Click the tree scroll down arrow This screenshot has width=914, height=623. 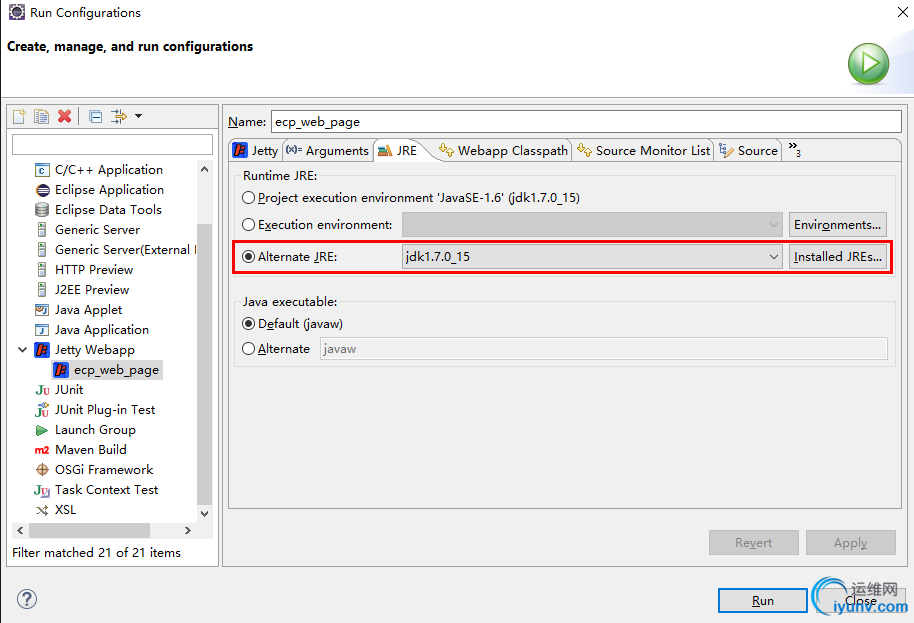point(205,513)
